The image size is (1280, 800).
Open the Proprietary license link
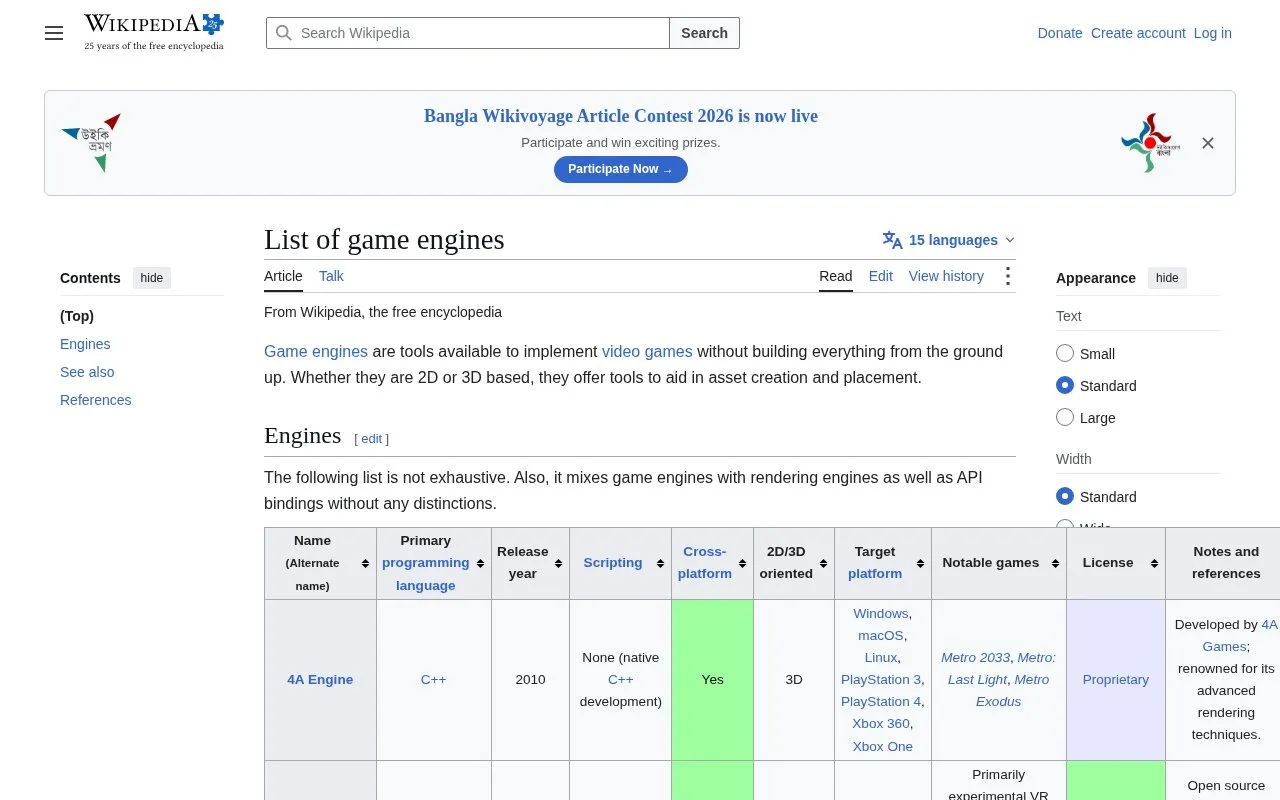click(1116, 679)
